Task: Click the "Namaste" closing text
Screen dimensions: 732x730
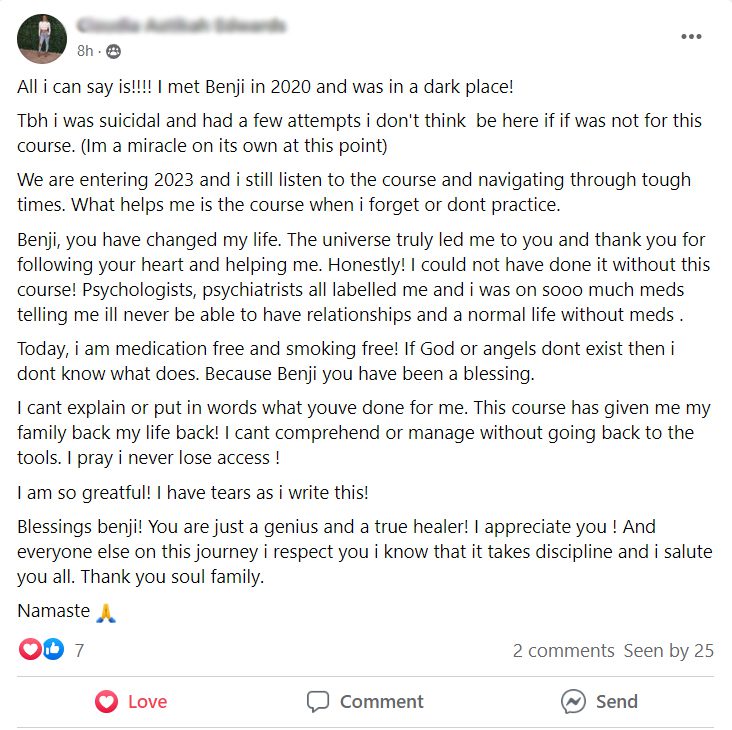Action: click(54, 611)
